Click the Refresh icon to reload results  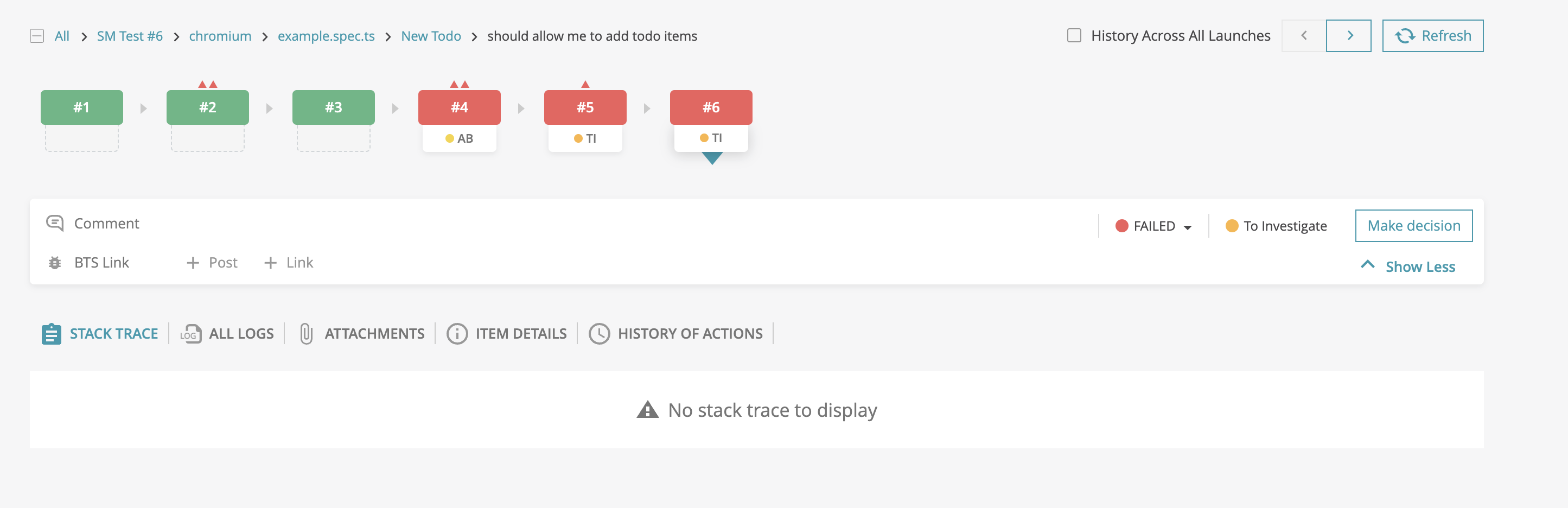click(1407, 35)
